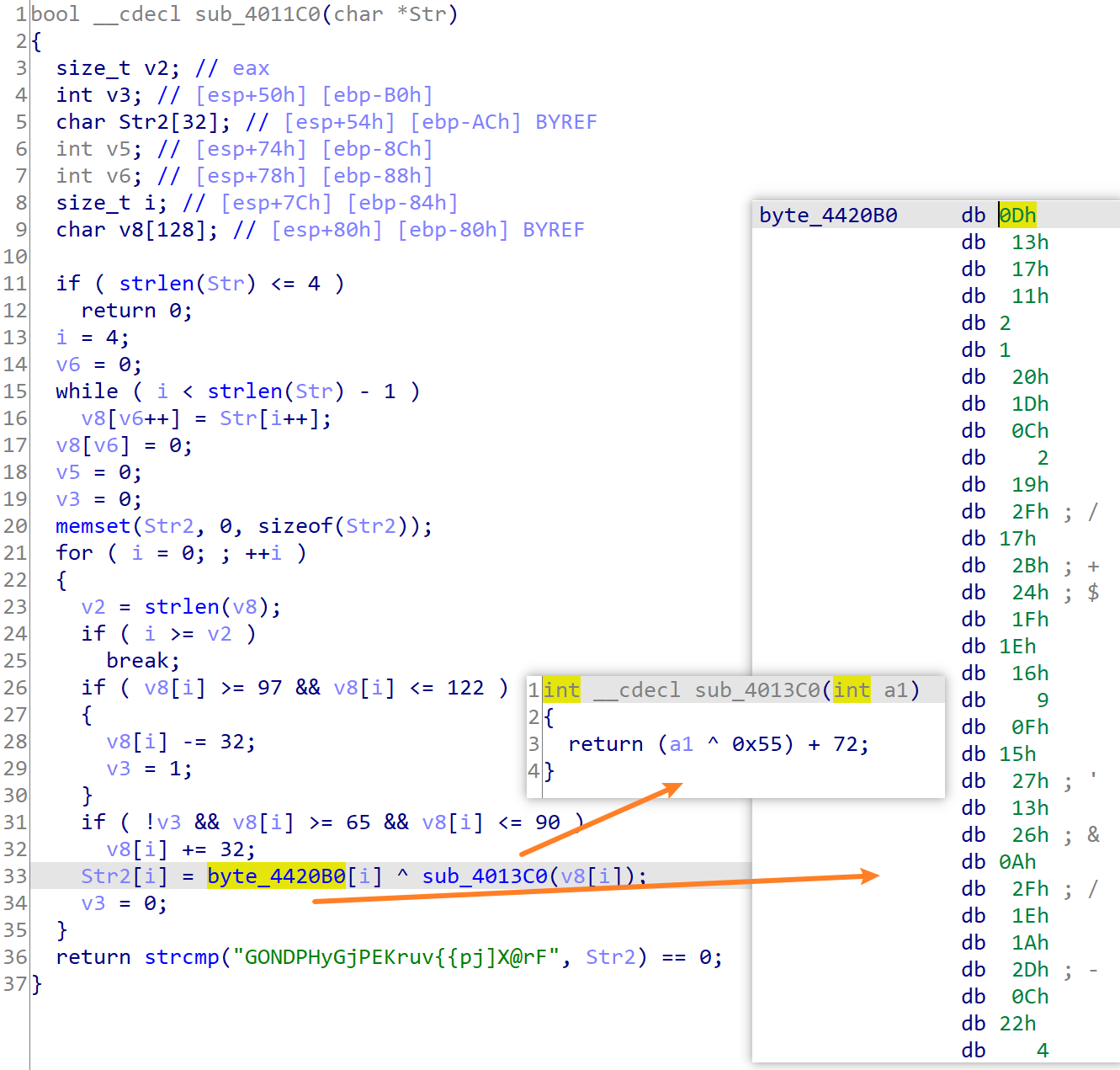Select the i loop variable on line 21
The image size is (1120, 1070).
tap(137, 552)
